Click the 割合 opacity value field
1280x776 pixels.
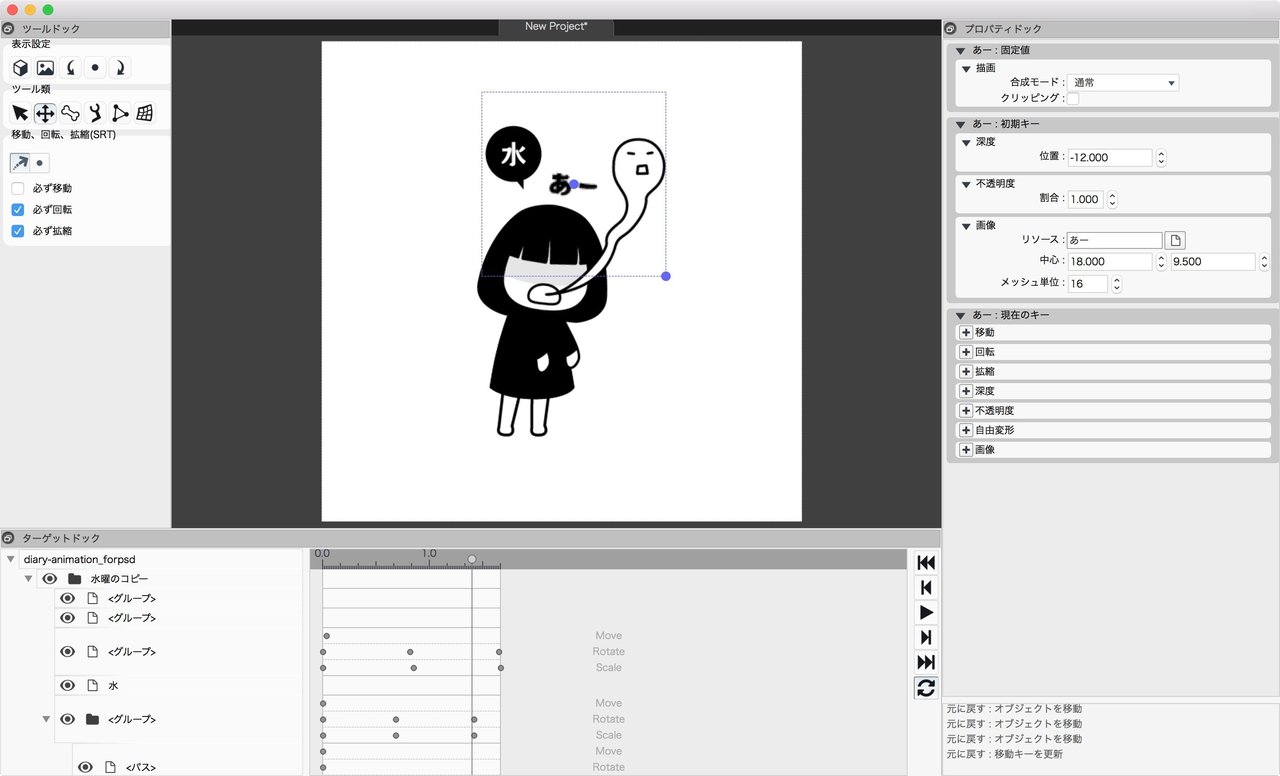1085,199
